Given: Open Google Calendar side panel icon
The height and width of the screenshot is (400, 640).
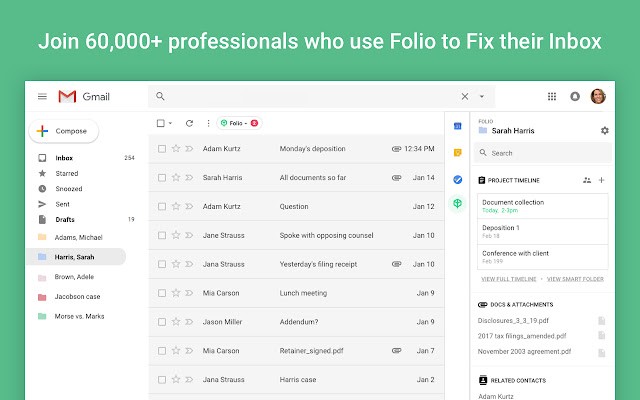Looking at the screenshot, I should pos(457,126).
